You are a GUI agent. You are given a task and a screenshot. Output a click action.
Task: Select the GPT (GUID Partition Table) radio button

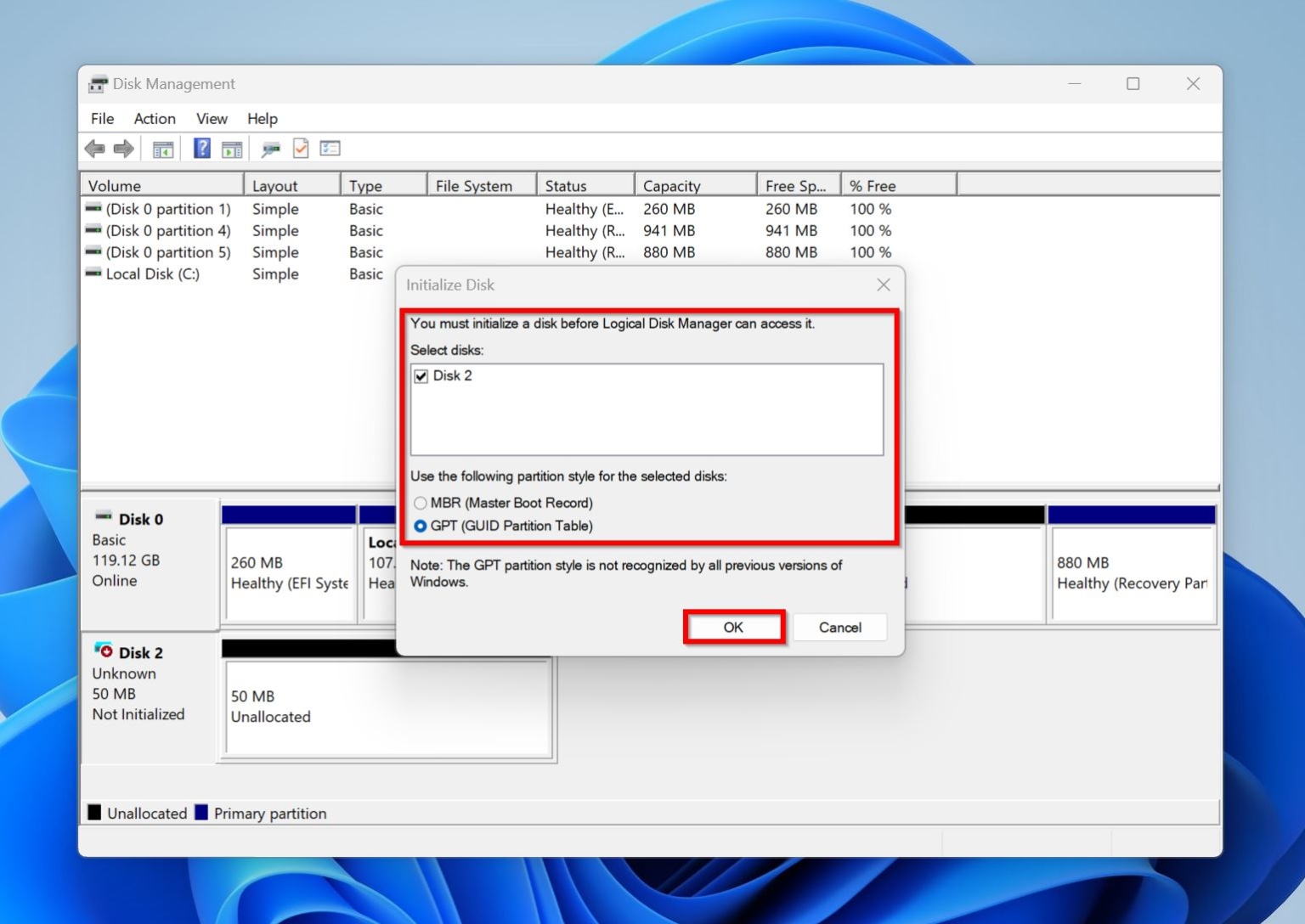click(420, 526)
